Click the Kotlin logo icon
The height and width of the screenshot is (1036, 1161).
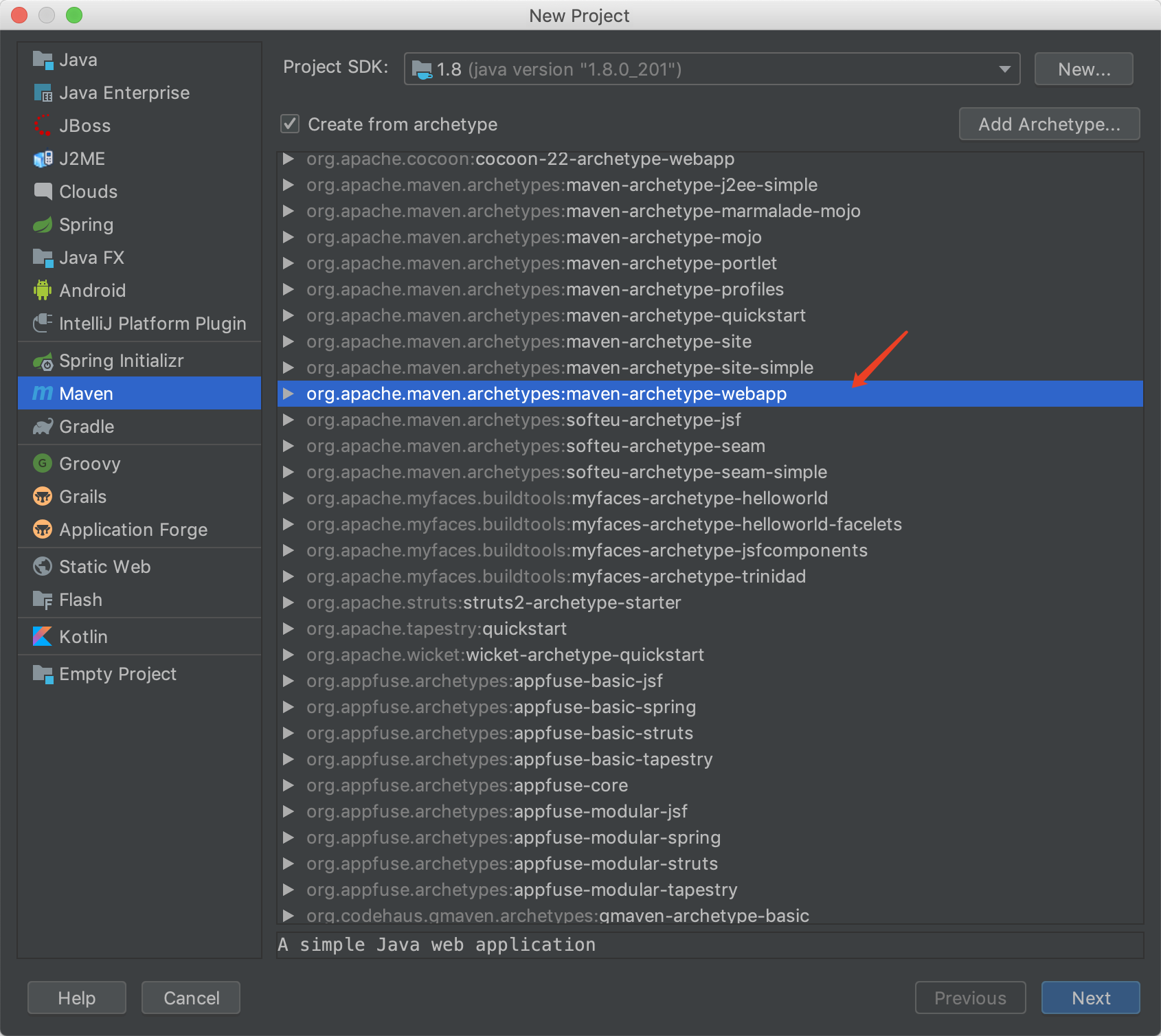pyautogui.click(x=43, y=637)
